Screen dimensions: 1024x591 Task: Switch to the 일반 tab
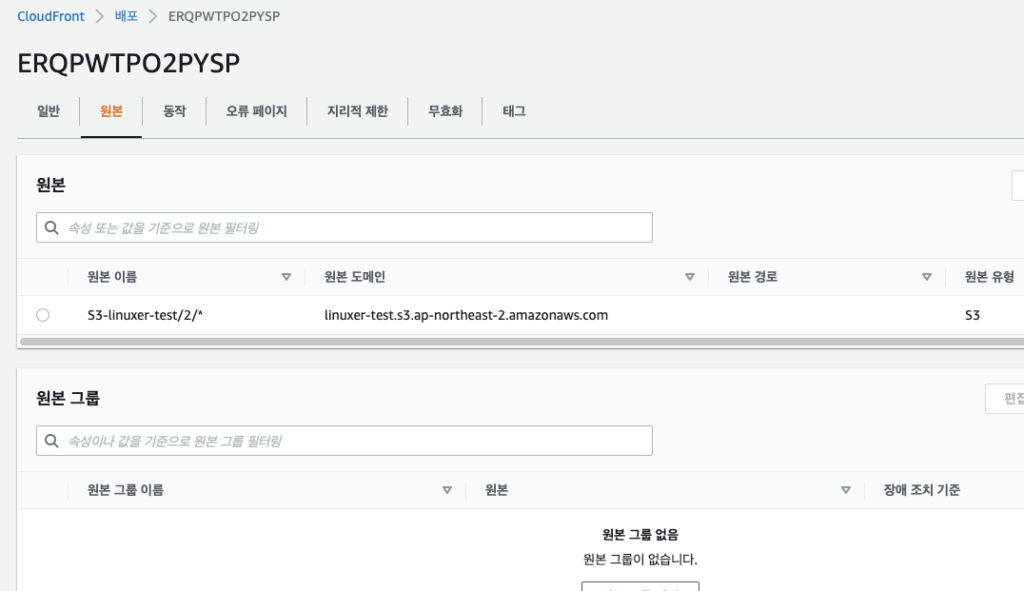click(48, 112)
